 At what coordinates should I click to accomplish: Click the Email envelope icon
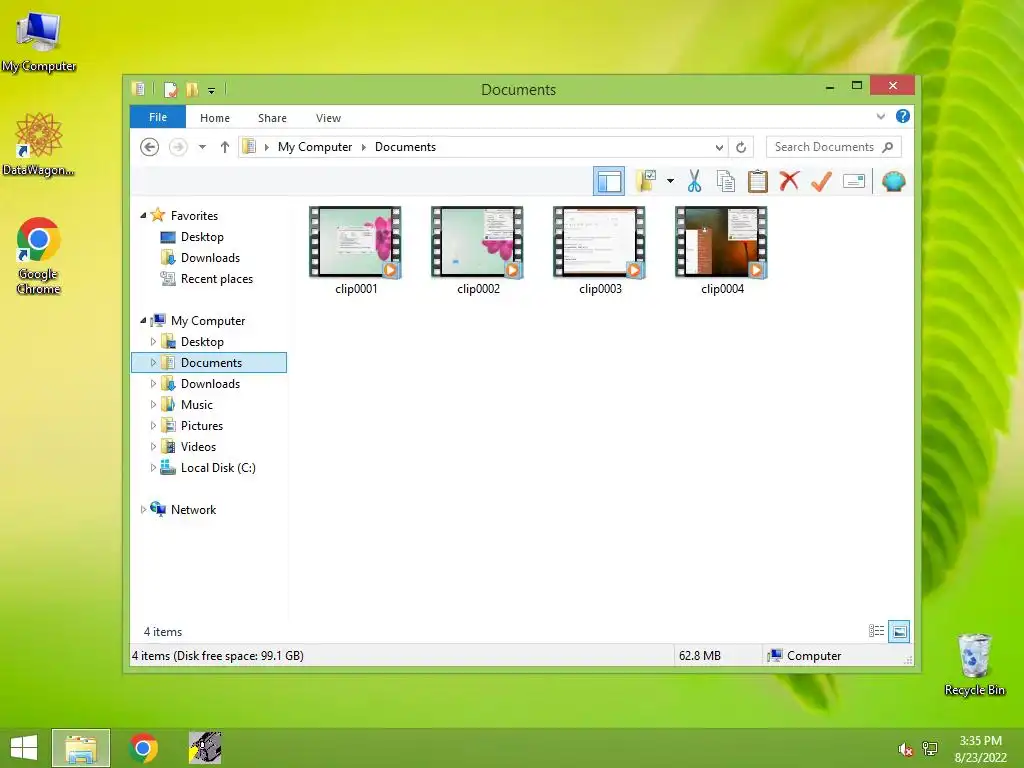[x=854, y=181]
